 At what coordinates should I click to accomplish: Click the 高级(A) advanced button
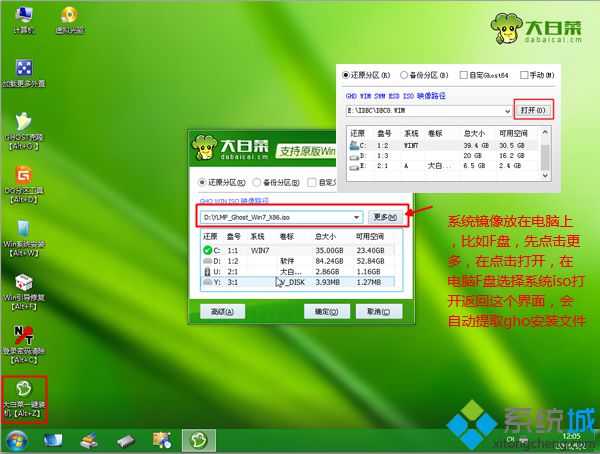[222, 312]
